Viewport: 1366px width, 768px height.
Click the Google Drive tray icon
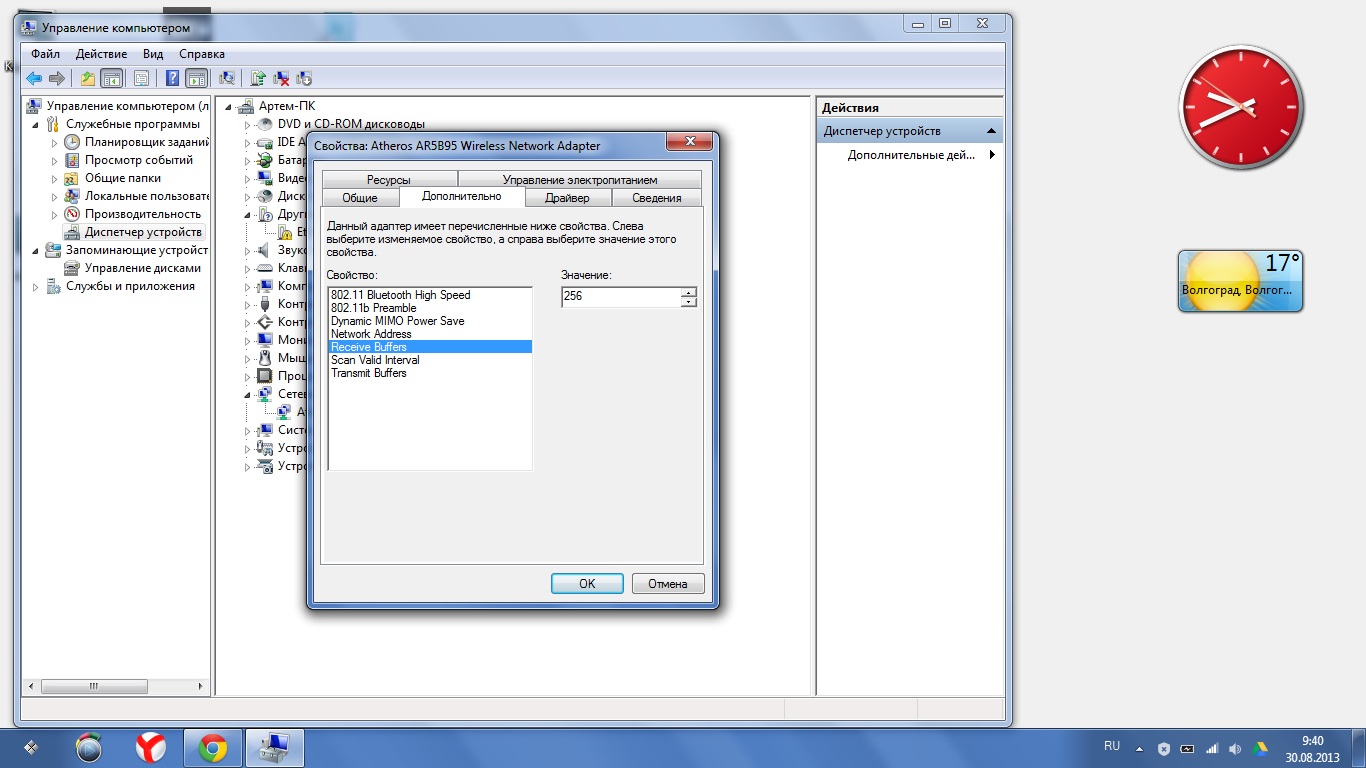(x=1260, y=748)
